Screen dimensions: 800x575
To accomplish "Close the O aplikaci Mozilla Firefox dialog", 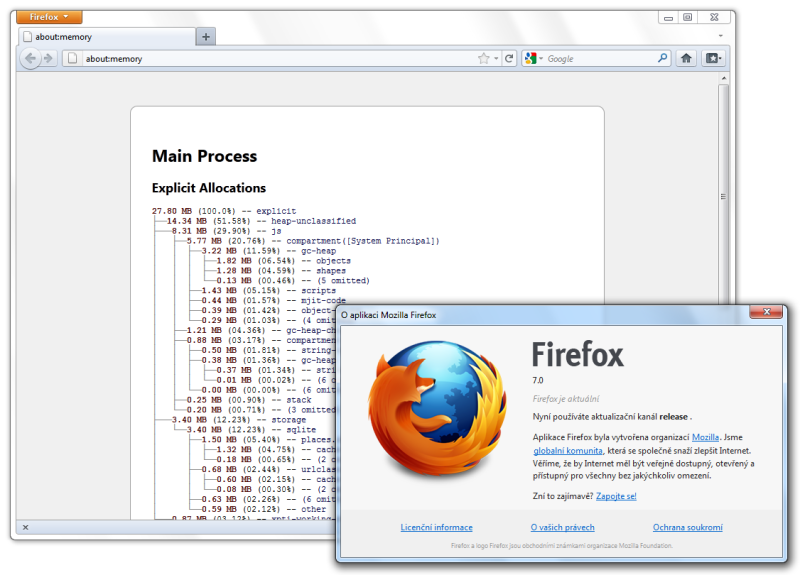I will [x=766, y=312].
